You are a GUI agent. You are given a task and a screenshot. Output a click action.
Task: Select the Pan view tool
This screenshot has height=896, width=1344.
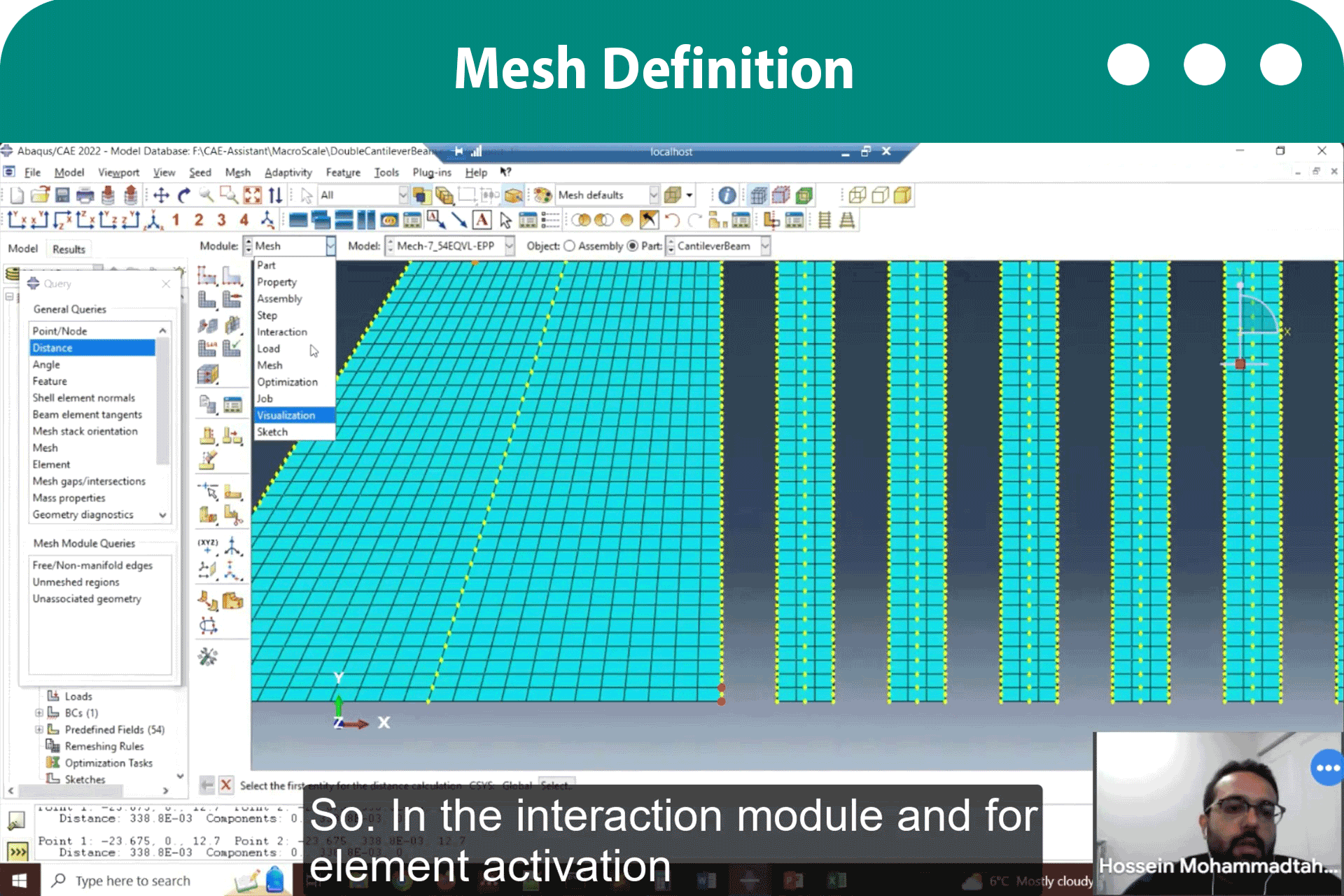click(161, 195)
